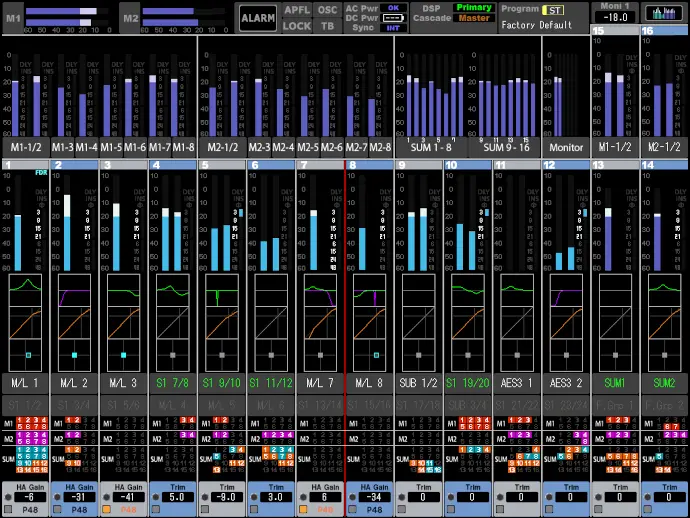
Task: Click the M1 level bar meter at top
Action: pyautogui.click(x=67, y=17)
